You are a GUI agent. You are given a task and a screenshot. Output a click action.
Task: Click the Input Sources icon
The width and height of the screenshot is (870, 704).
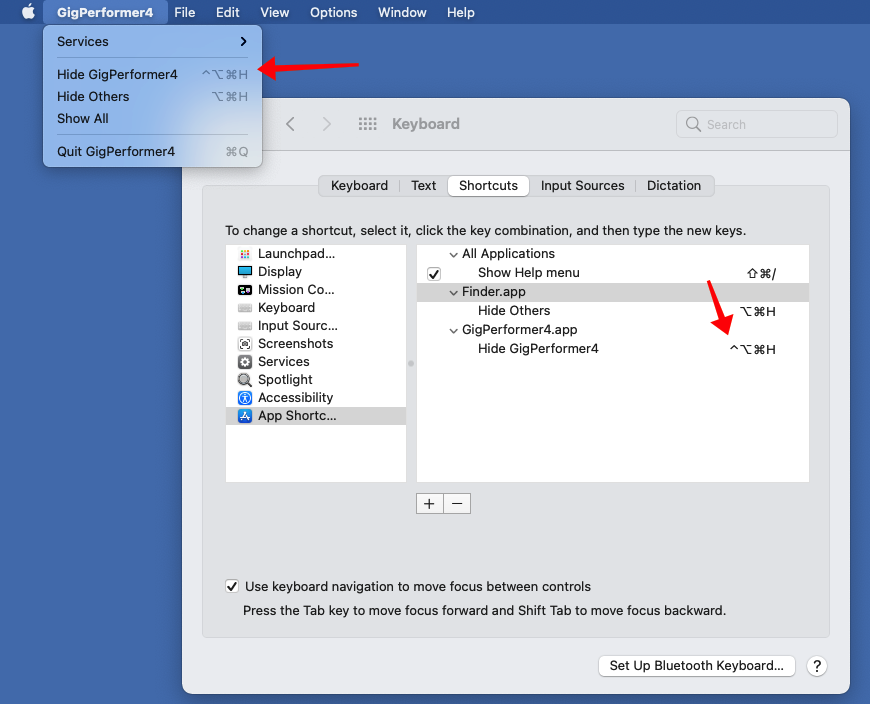(x=245, y=326)
